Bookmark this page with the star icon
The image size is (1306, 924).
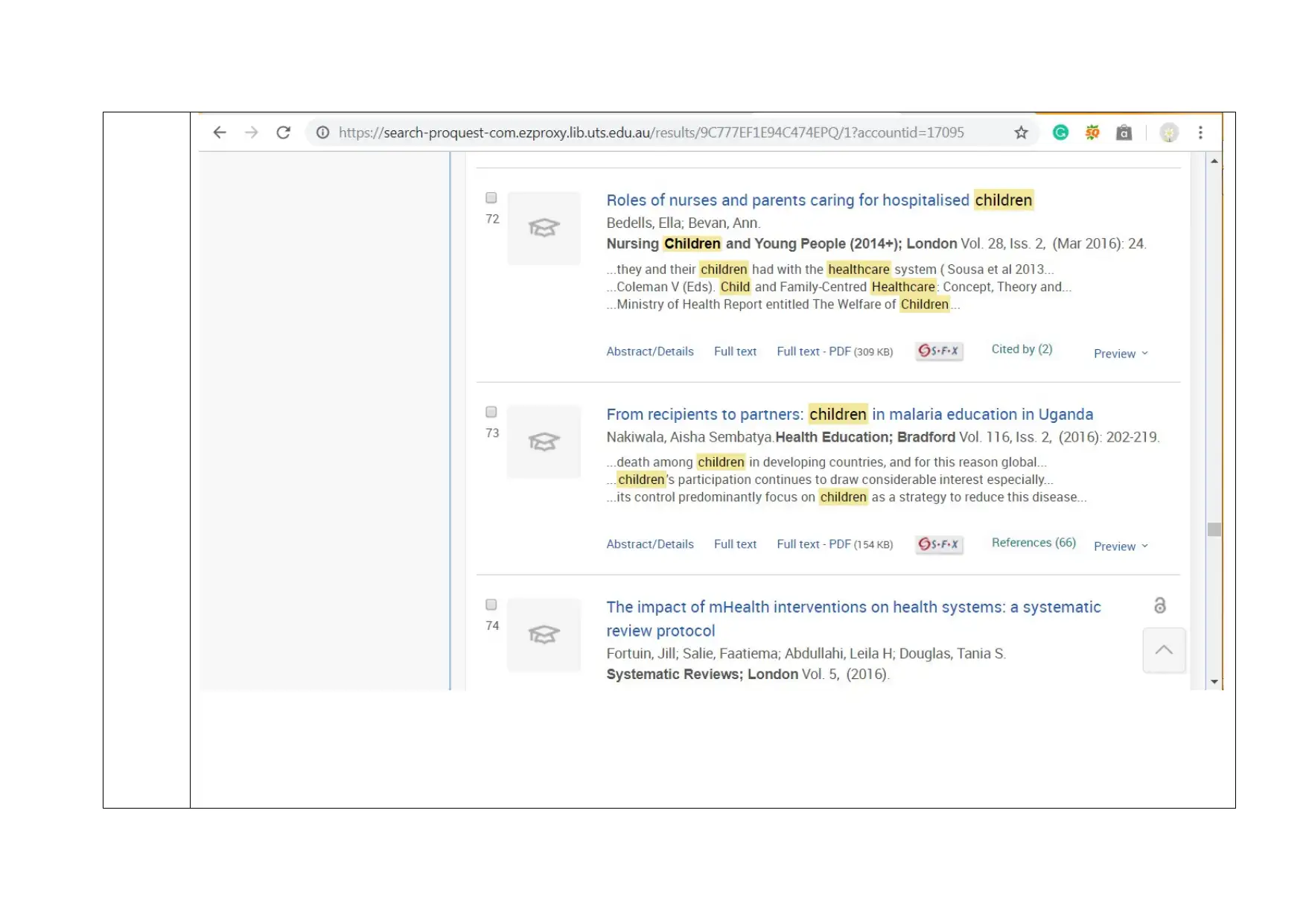point(1021,133)
